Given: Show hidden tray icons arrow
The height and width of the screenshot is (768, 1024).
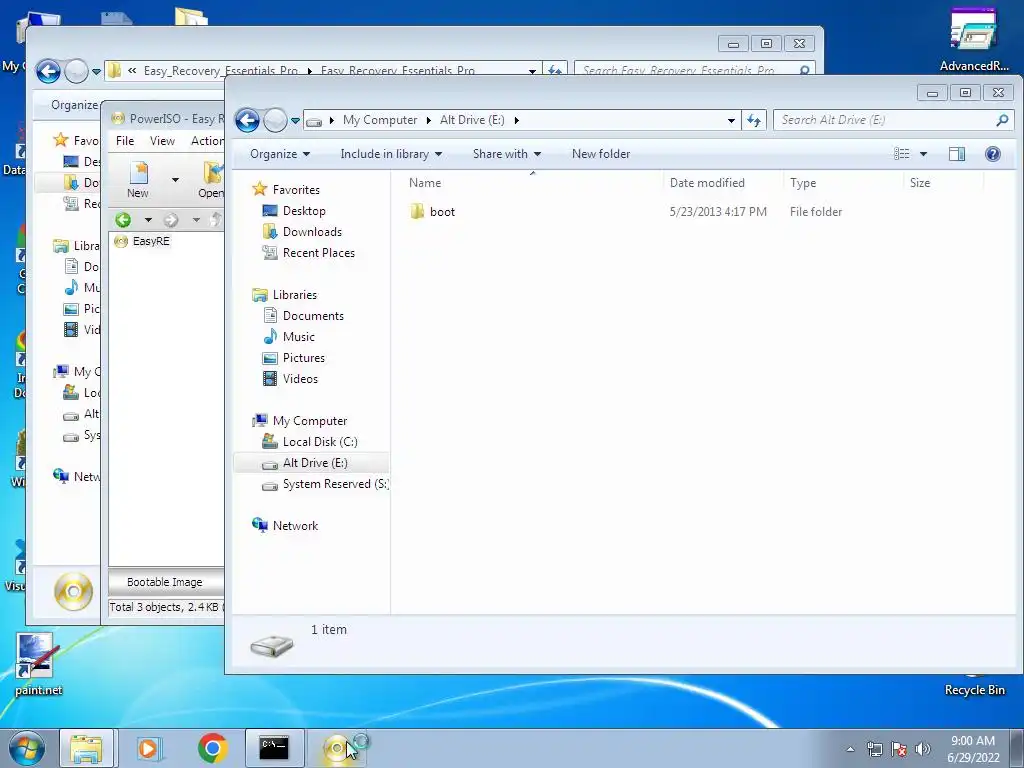Looking at the screenshot, I should pyautogui.click(x=850, y=749).
